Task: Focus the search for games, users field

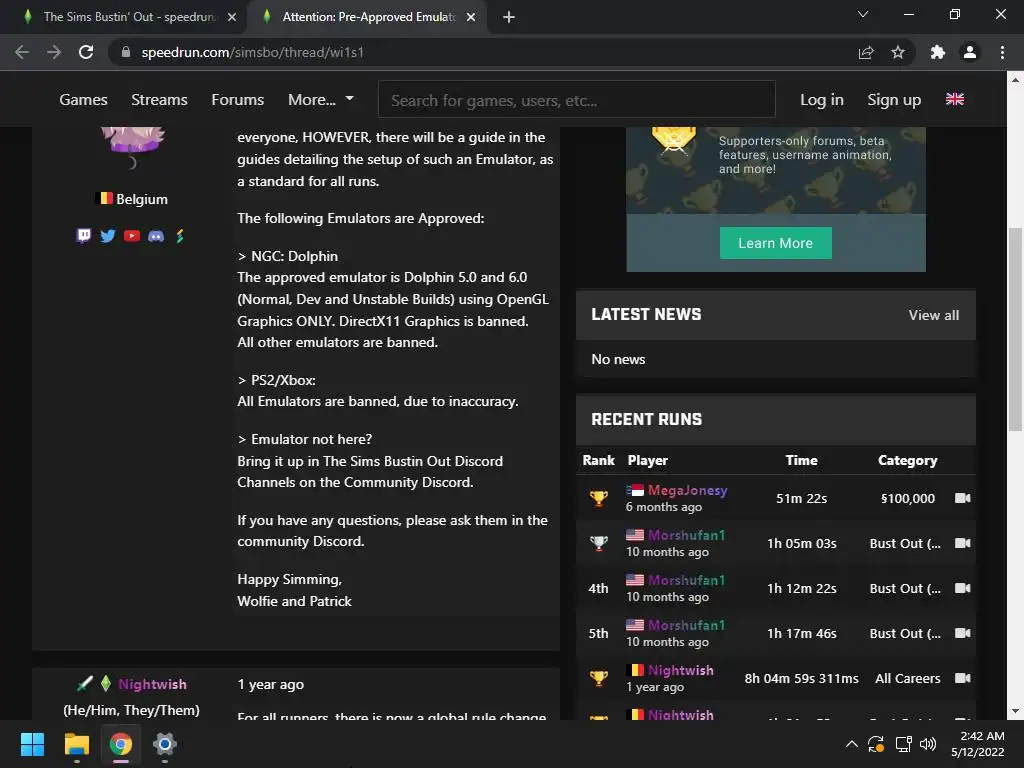Action: pos(577,100)
